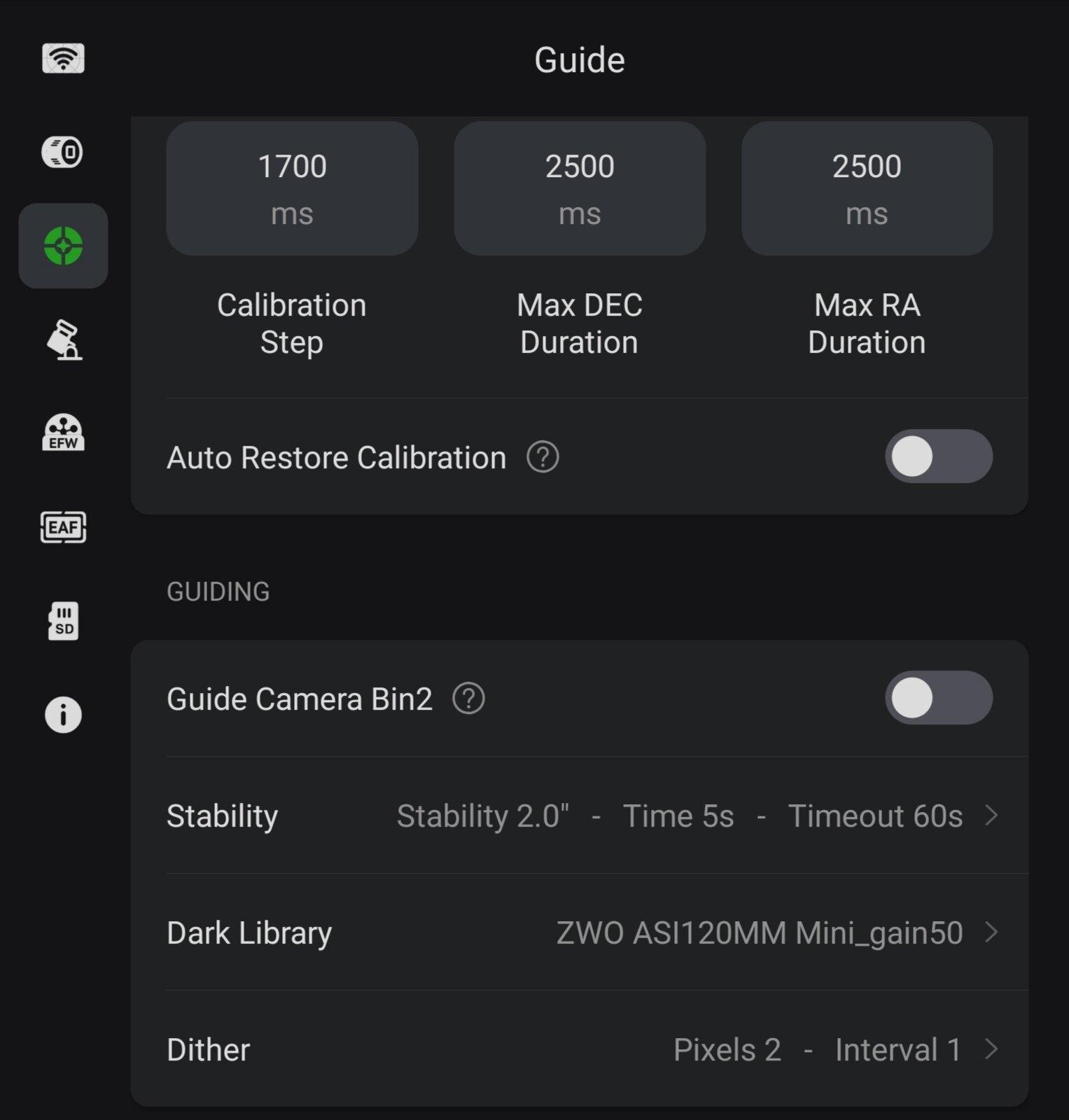Edit the Max RA Duration value
Screen dimensions: 1069x1120
tap(867, 188)
